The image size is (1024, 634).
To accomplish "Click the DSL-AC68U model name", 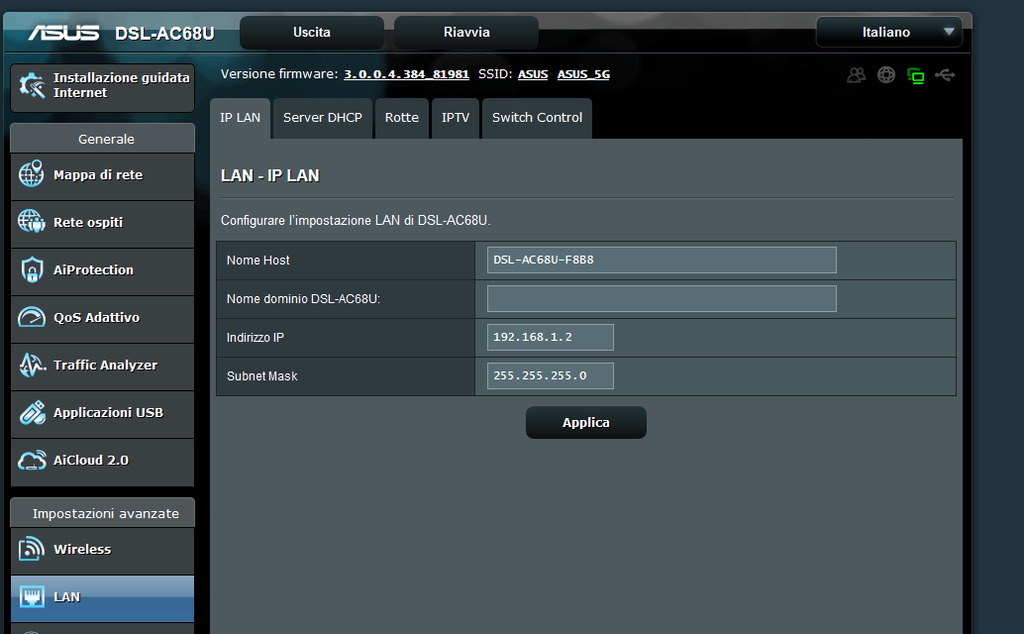I will tap(165, 33).
